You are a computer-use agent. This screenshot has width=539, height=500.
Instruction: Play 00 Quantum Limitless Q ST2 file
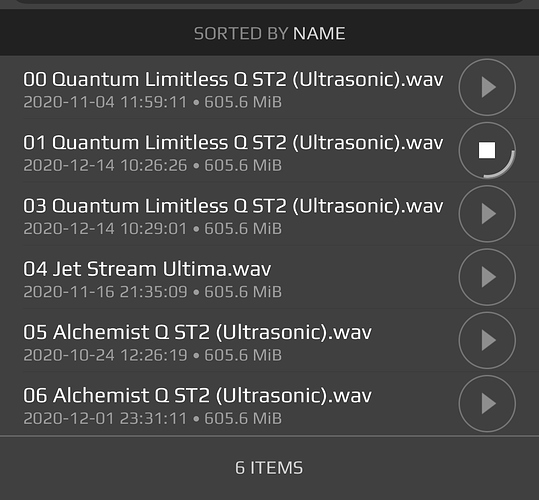487,87
